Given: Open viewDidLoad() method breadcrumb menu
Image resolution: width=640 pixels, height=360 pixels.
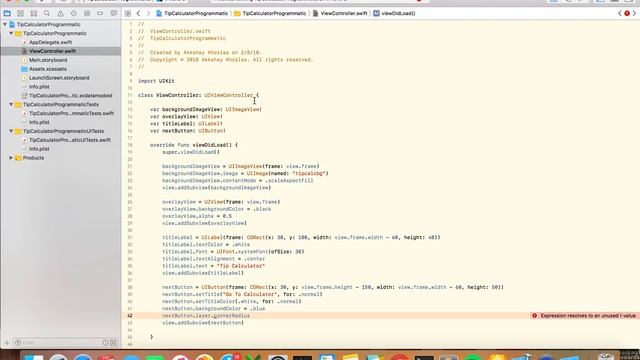Looking at the screenshot, I should point(394,13).
